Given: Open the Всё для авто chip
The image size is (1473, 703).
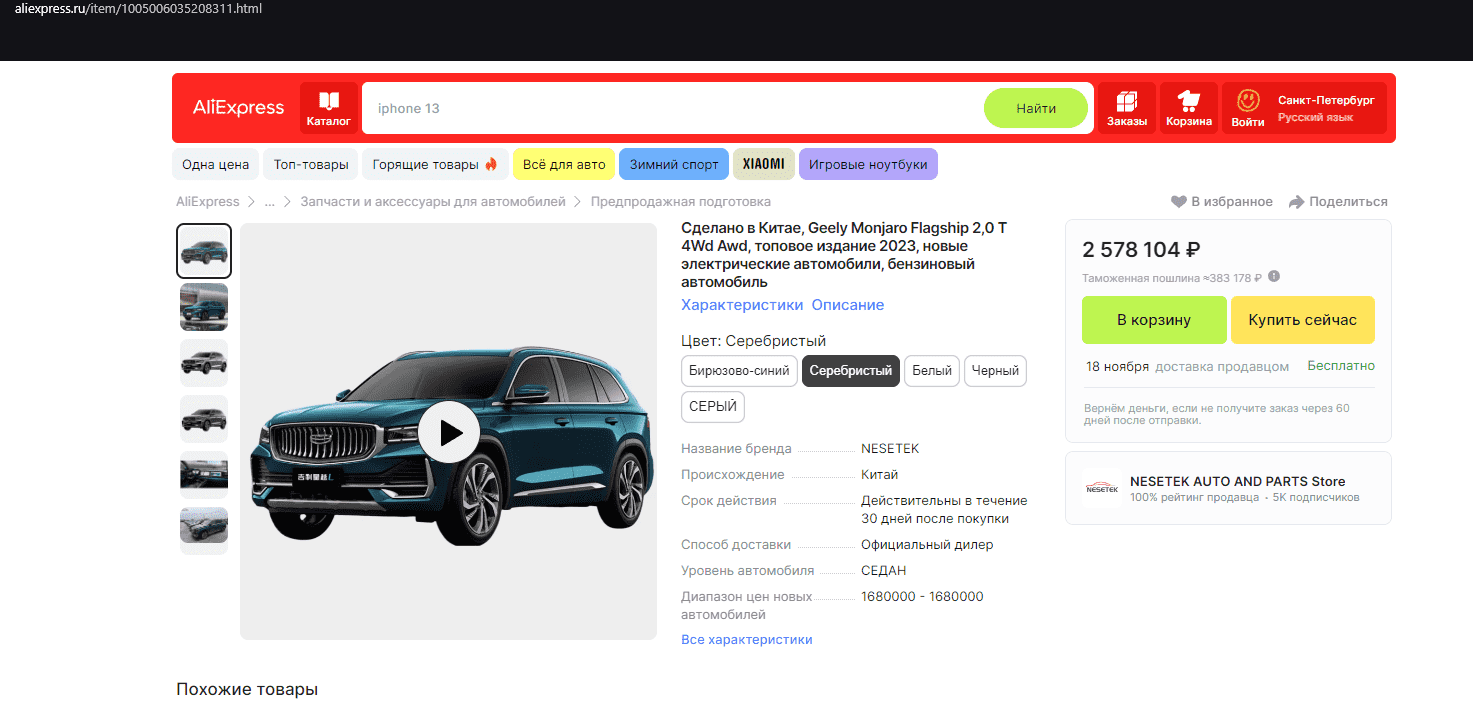Looking at the screenshot, I should pos(564,165).
